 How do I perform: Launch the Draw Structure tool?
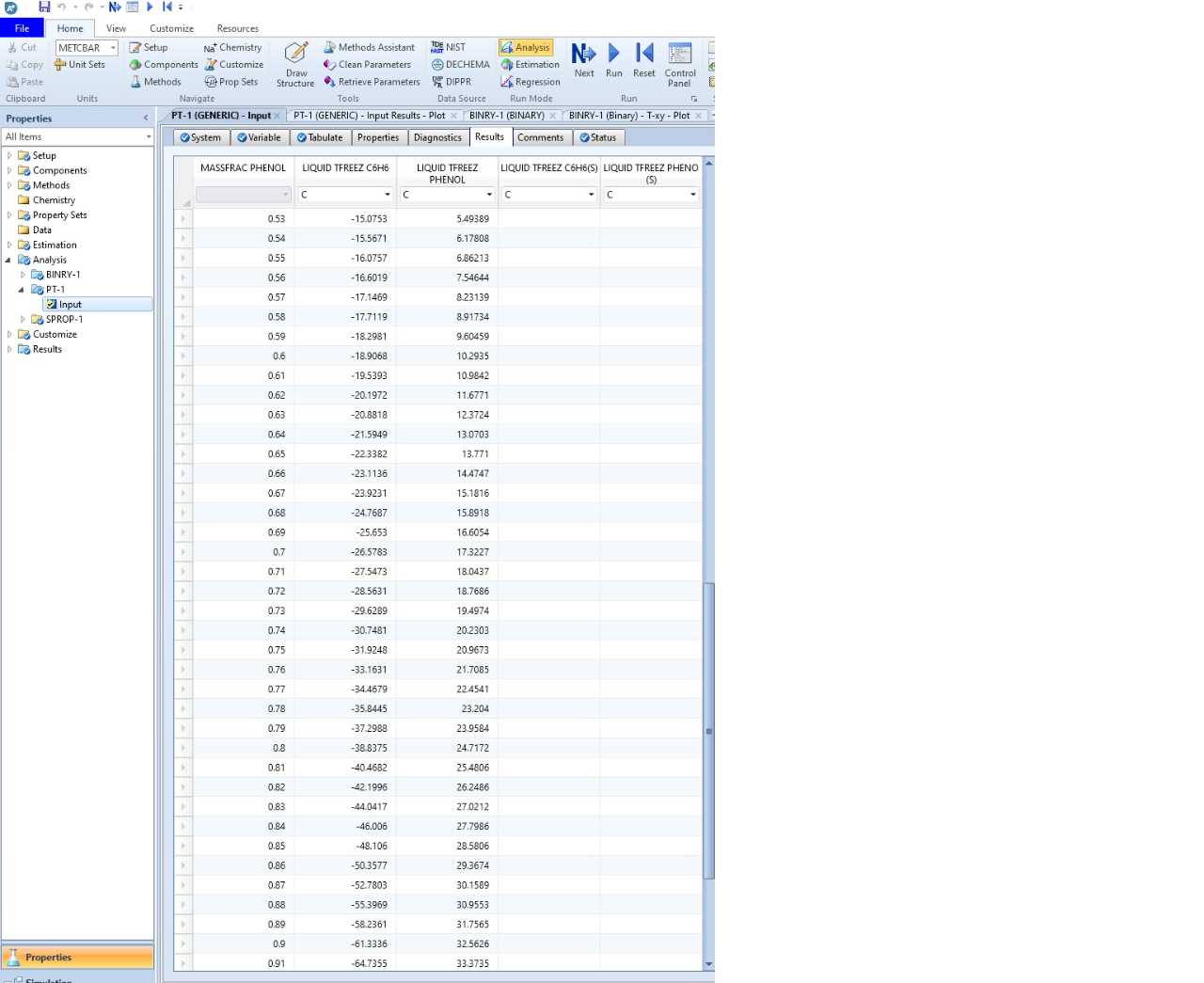[x=295, y=64]
